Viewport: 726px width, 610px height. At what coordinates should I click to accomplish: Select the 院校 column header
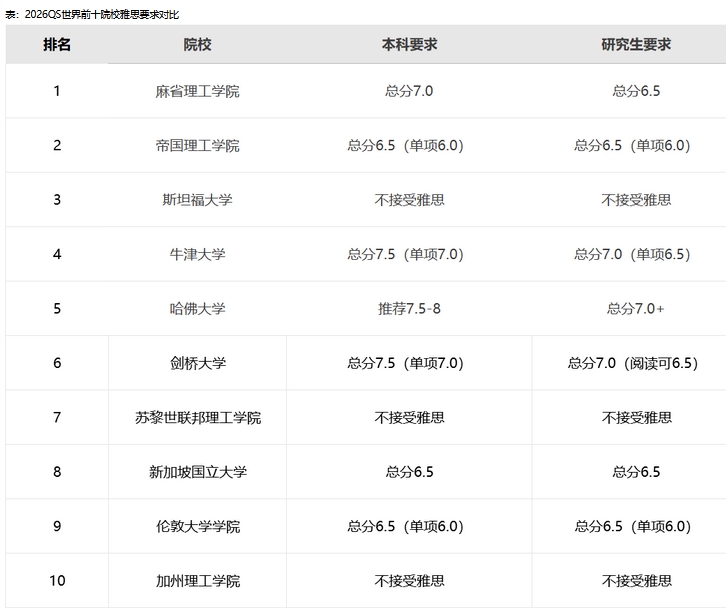point(198,44)
